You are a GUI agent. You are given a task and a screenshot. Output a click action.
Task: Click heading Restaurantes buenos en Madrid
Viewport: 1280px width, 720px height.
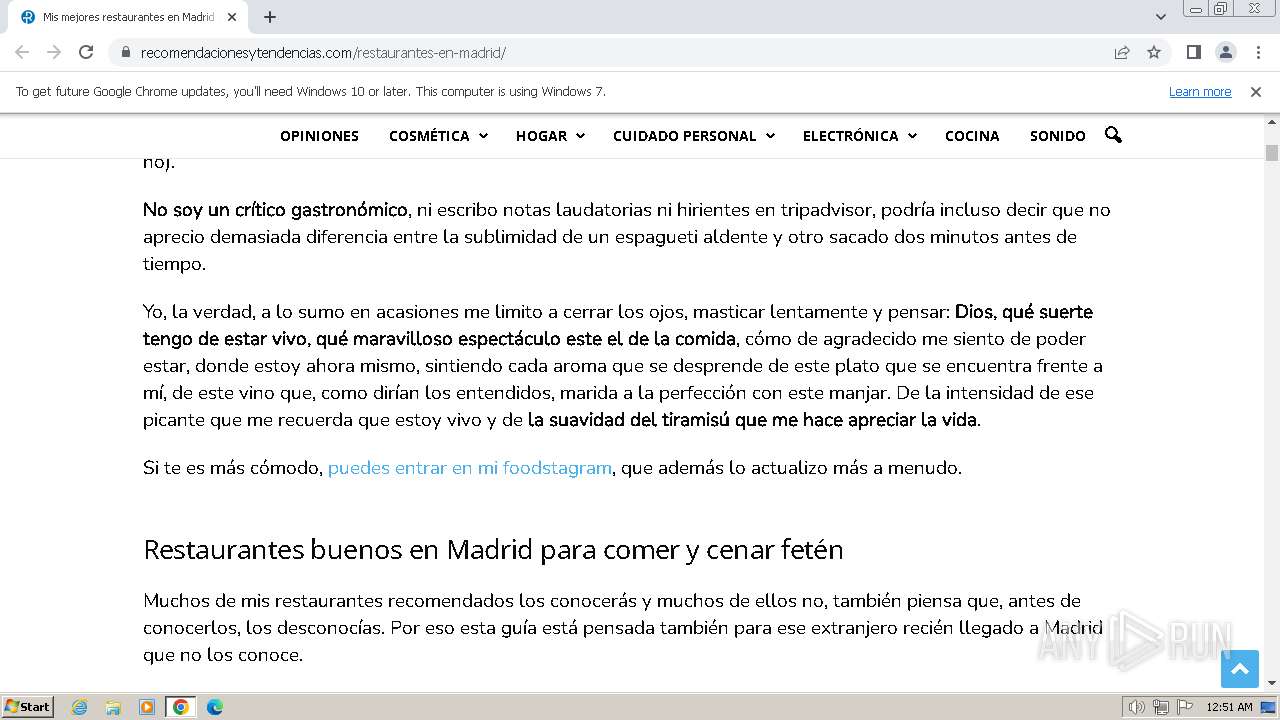coord(493,550)
